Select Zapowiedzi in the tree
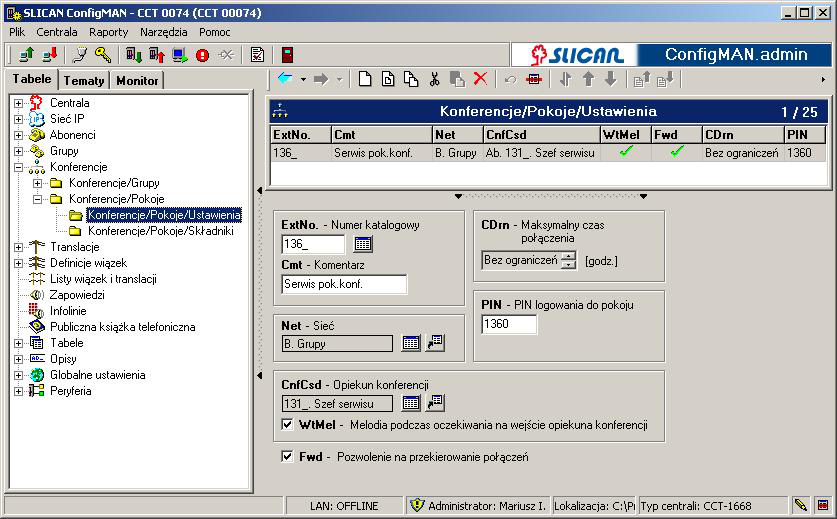The width and height of the screenshot is (837, 519). click(x=77, y=295)
